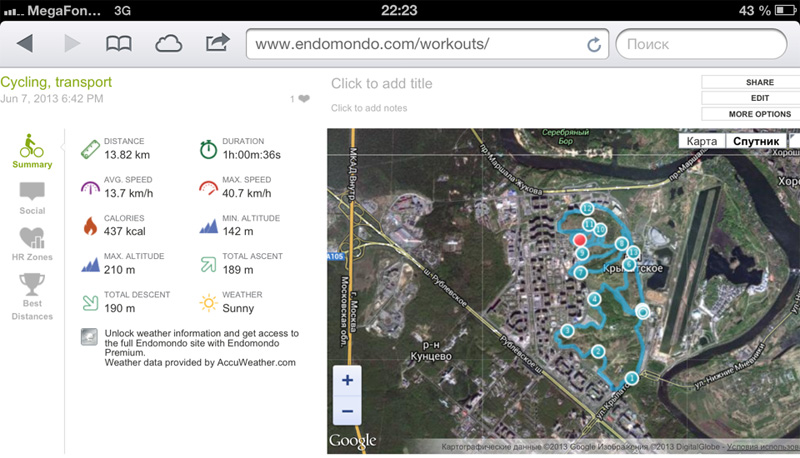Click the max speed gauge icon
The image size is (800, 458).
(x=208, y=188)
